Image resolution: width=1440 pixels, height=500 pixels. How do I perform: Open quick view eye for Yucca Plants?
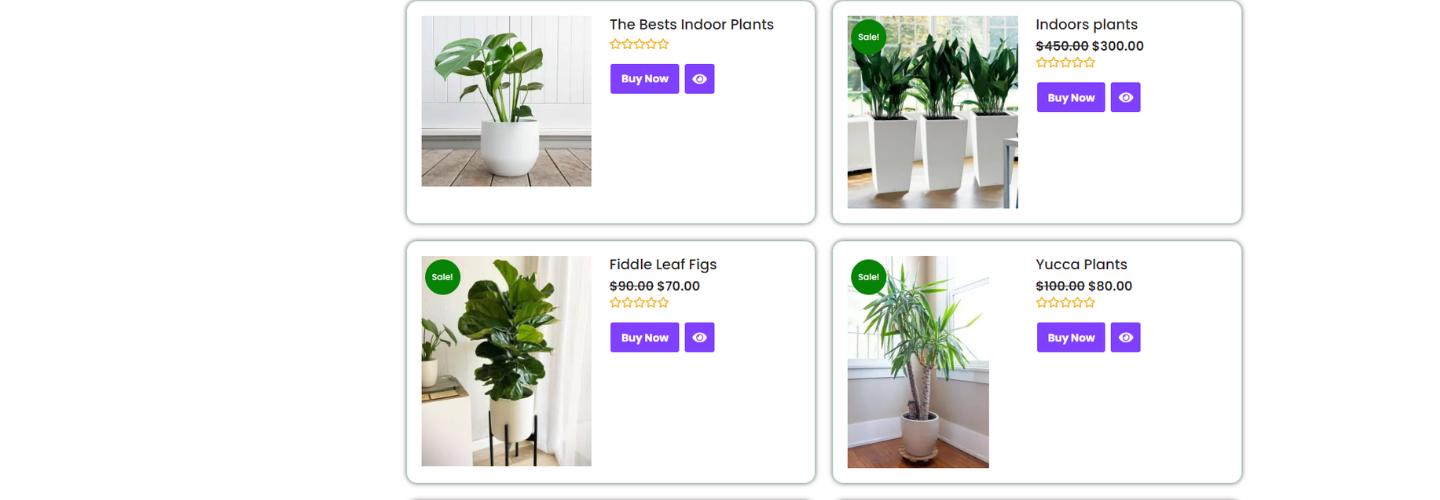(1125, 337)
